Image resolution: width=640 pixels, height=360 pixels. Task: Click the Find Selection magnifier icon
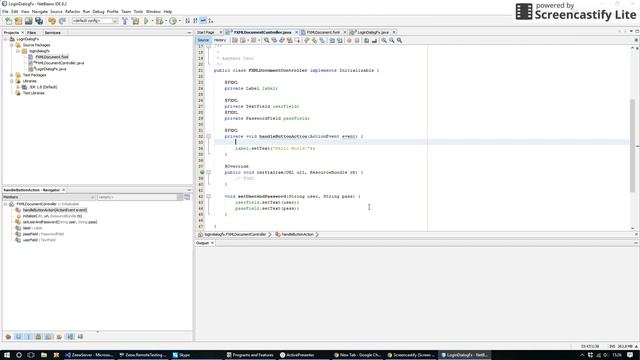coord(267,40)
